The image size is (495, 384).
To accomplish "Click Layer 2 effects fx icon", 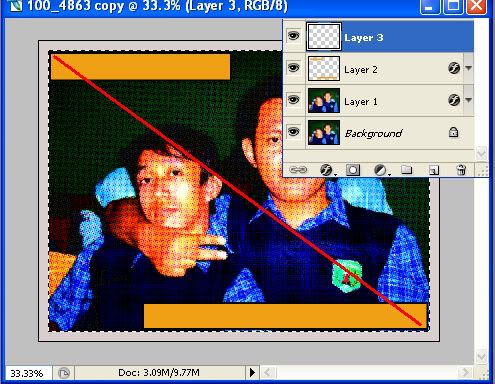I will point(454,68).
